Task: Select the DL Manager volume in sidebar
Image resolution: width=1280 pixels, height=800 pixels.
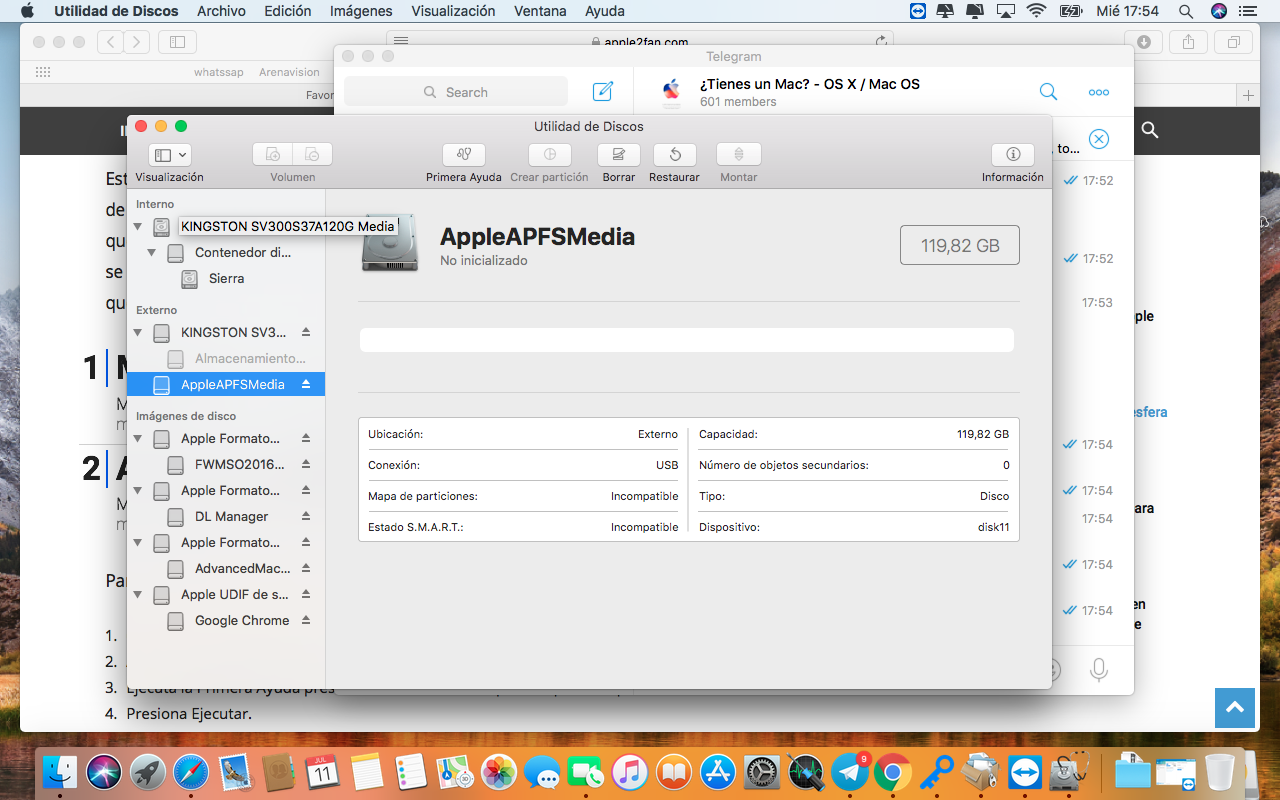Action: (226, 516)
